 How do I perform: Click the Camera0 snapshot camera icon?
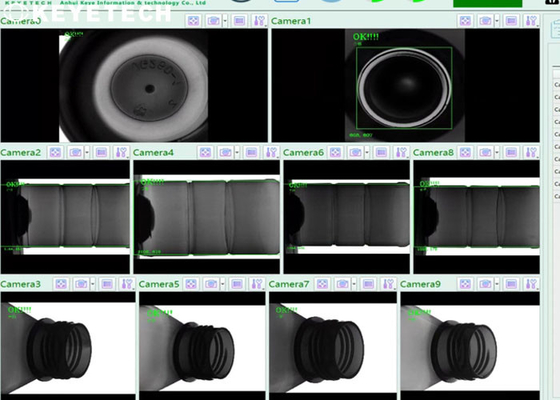point(213,21)
